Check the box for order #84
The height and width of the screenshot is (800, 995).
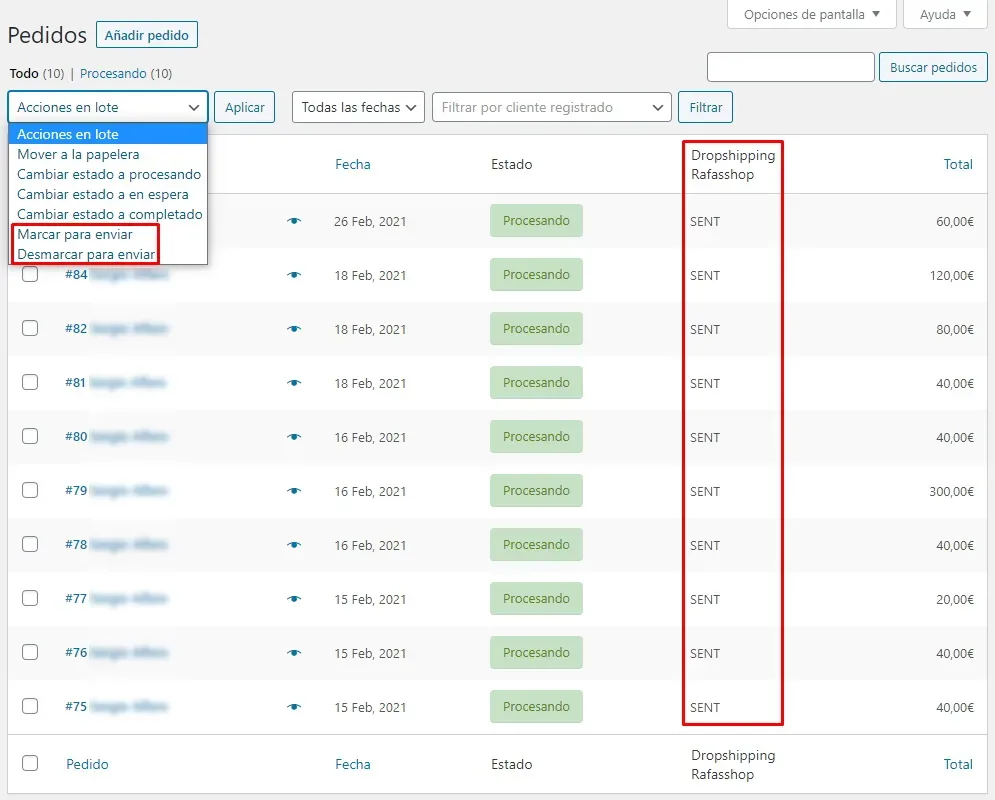point(30,275)
